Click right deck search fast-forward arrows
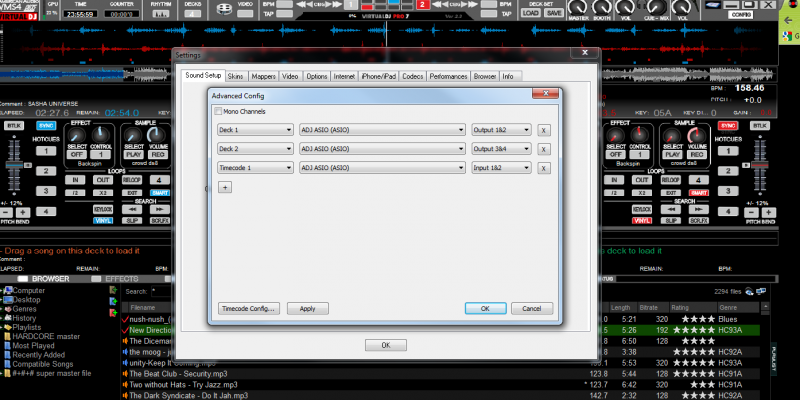 click(x=698, y=209)
